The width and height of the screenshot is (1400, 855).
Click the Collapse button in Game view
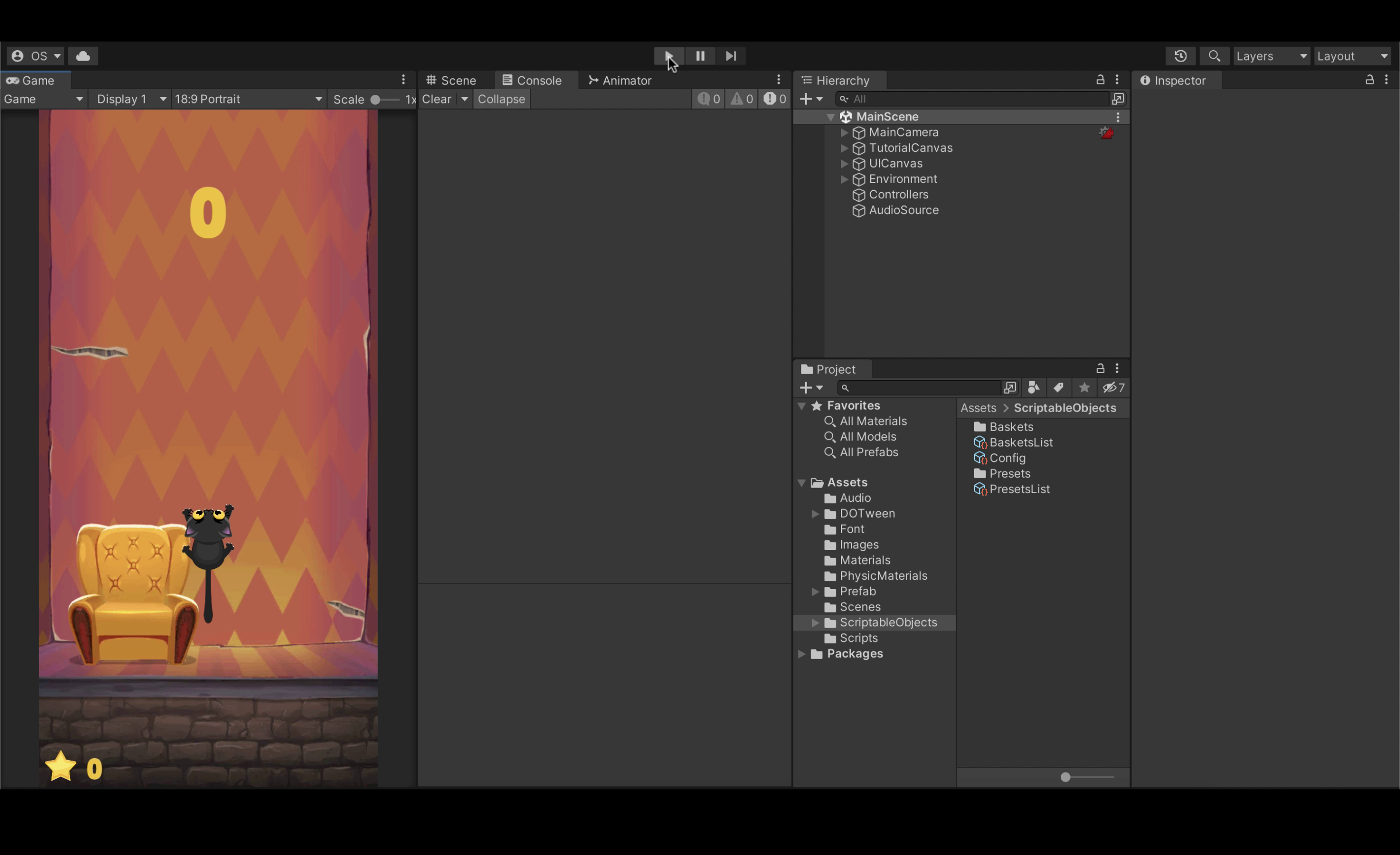500,98
